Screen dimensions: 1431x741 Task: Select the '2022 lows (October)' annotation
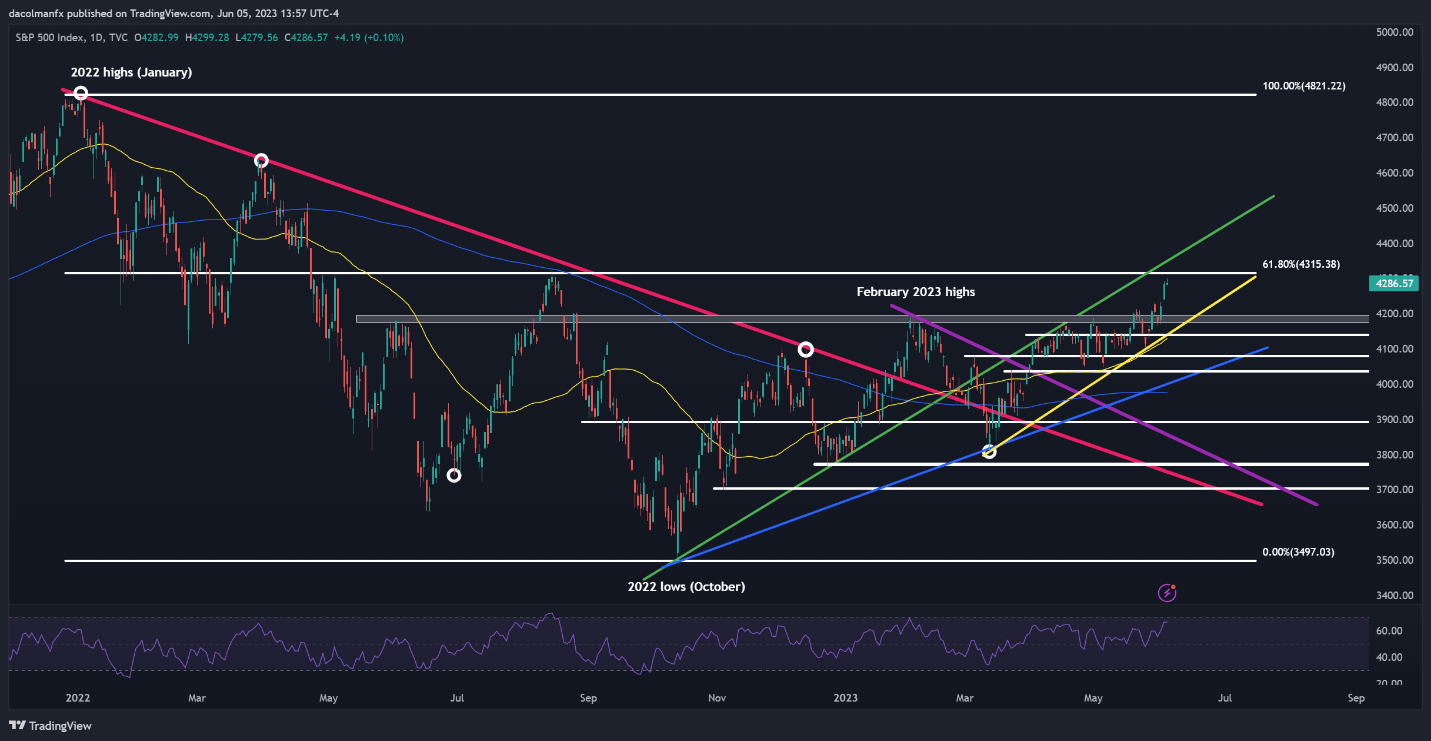coord(686,586)
